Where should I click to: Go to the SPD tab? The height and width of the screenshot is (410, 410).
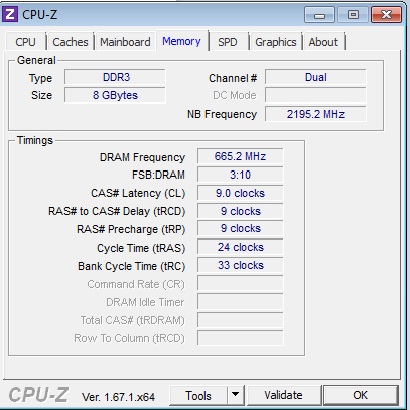pos(228,42)
